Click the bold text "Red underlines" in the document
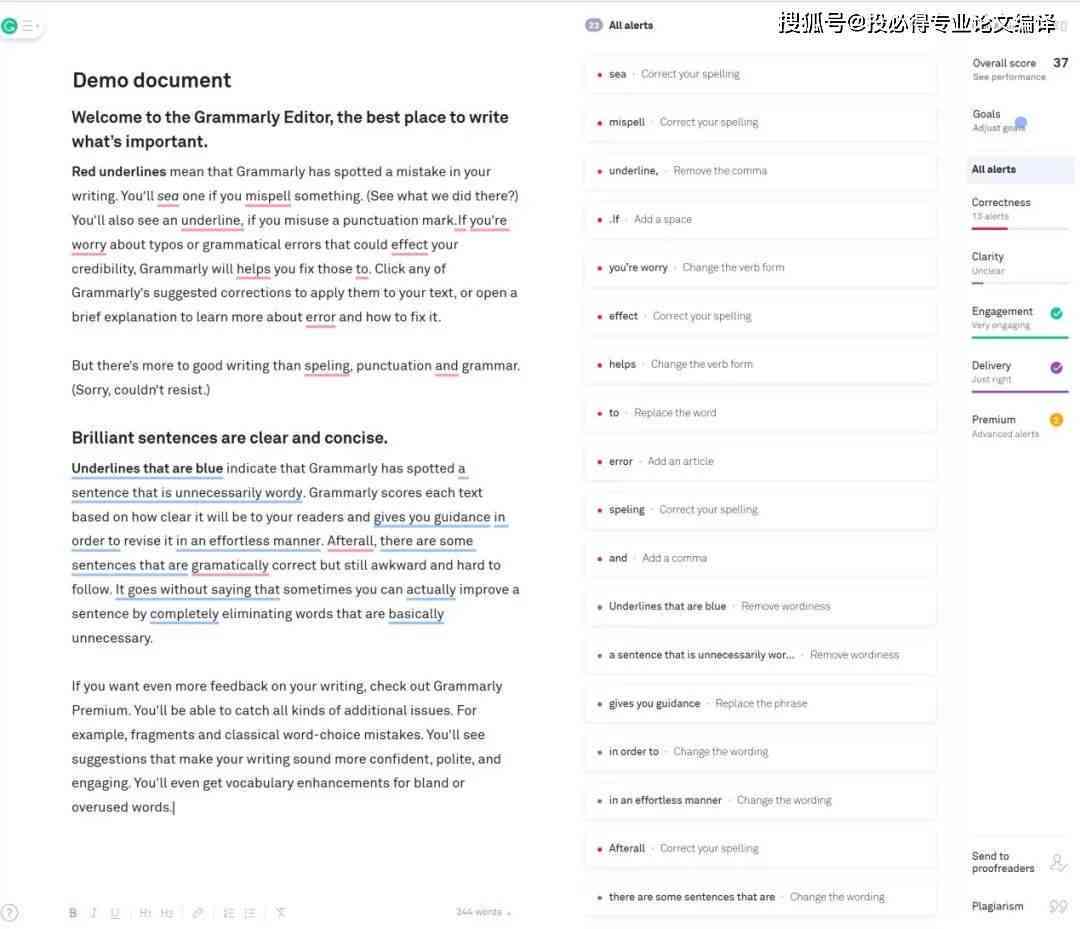 pyautogui.click(x=118, y=171)
